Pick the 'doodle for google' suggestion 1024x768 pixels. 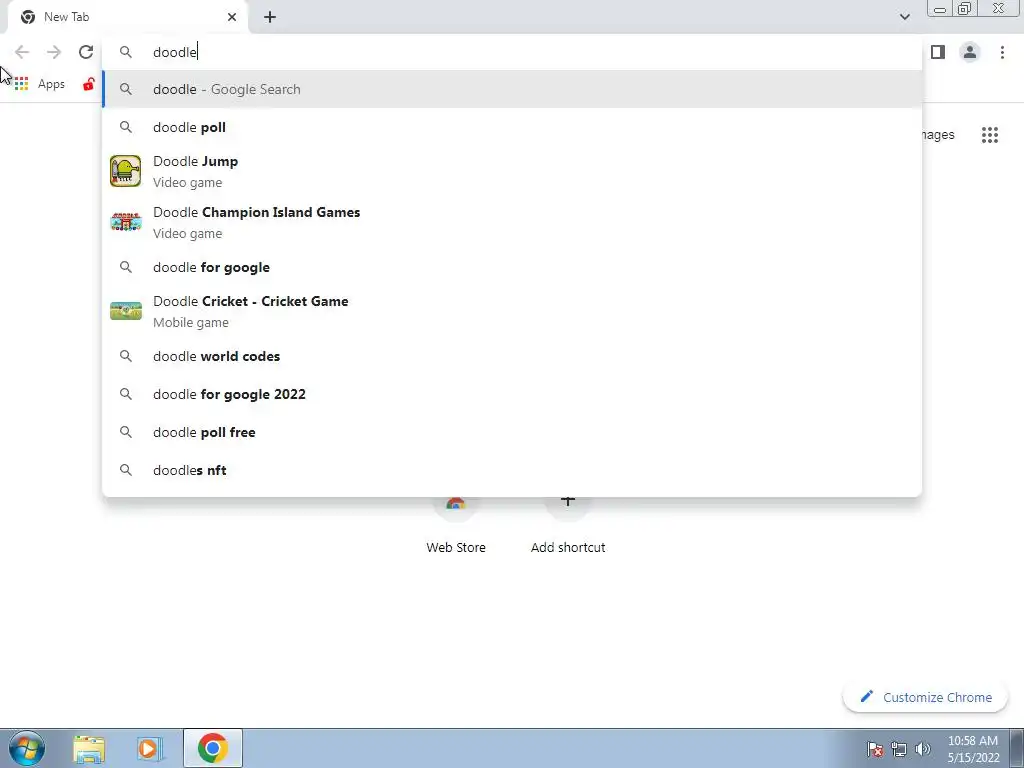(512, 267)
